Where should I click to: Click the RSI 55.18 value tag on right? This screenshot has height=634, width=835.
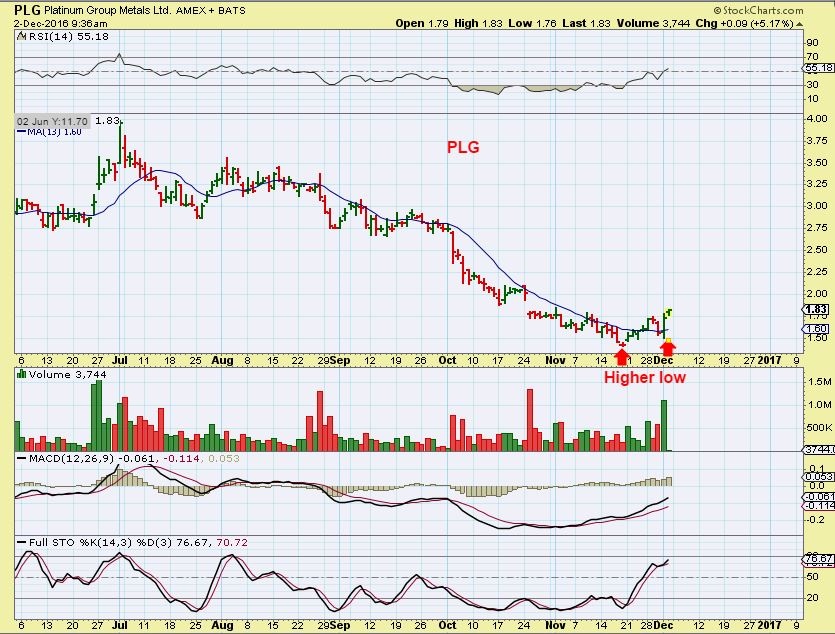coord(818,68)
